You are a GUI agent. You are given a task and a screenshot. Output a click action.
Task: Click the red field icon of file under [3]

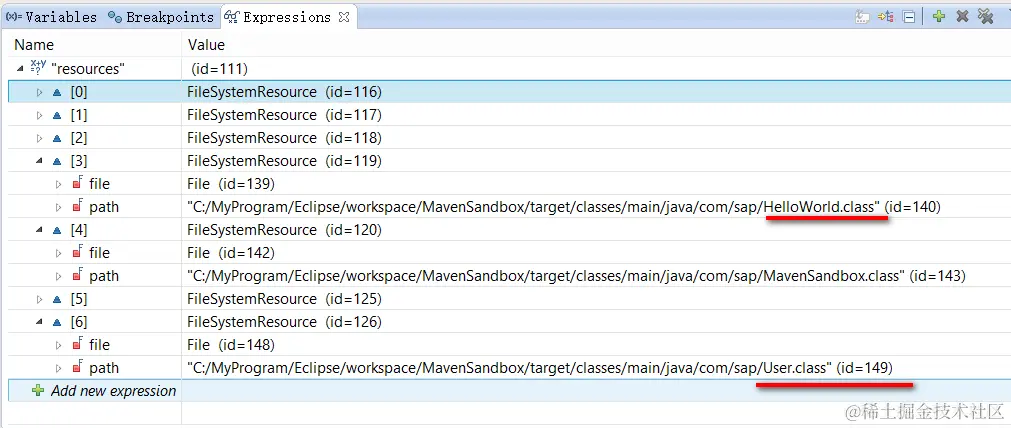78,184
